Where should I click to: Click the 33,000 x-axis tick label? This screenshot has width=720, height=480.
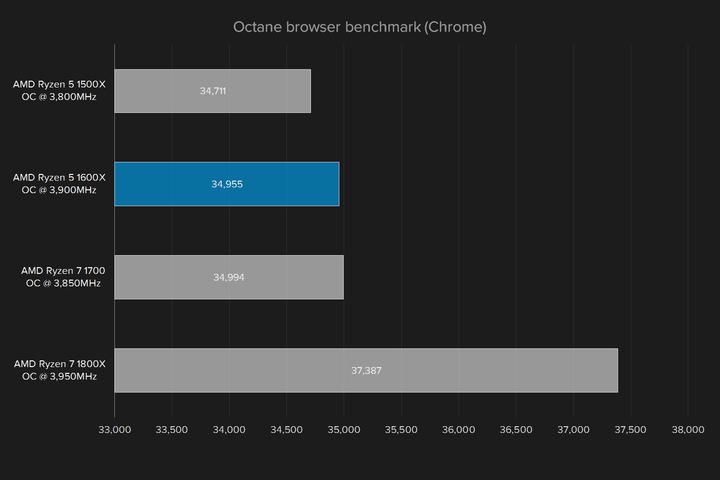pos(114,431)
